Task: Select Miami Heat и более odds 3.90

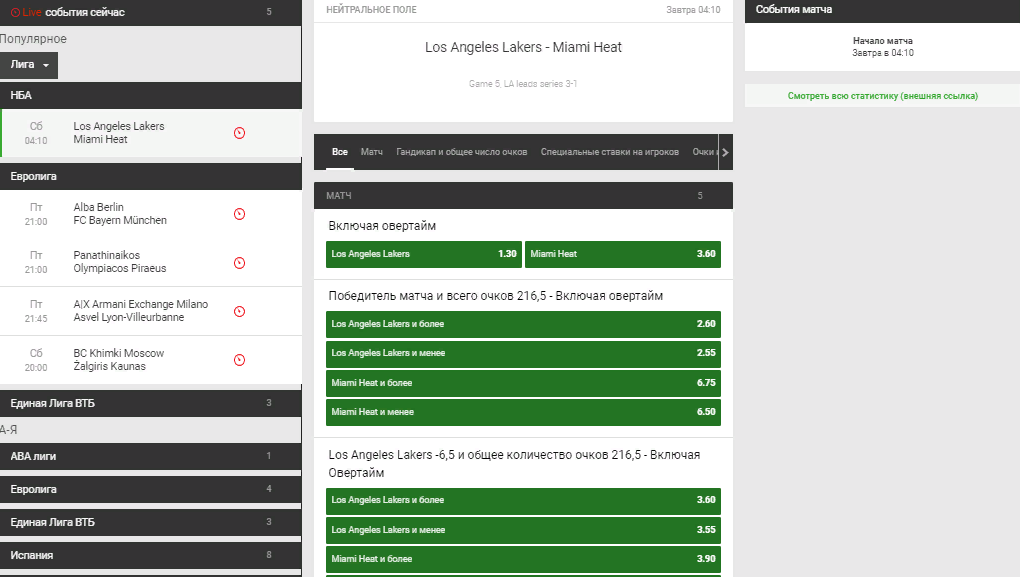Action: pos(523,559)
